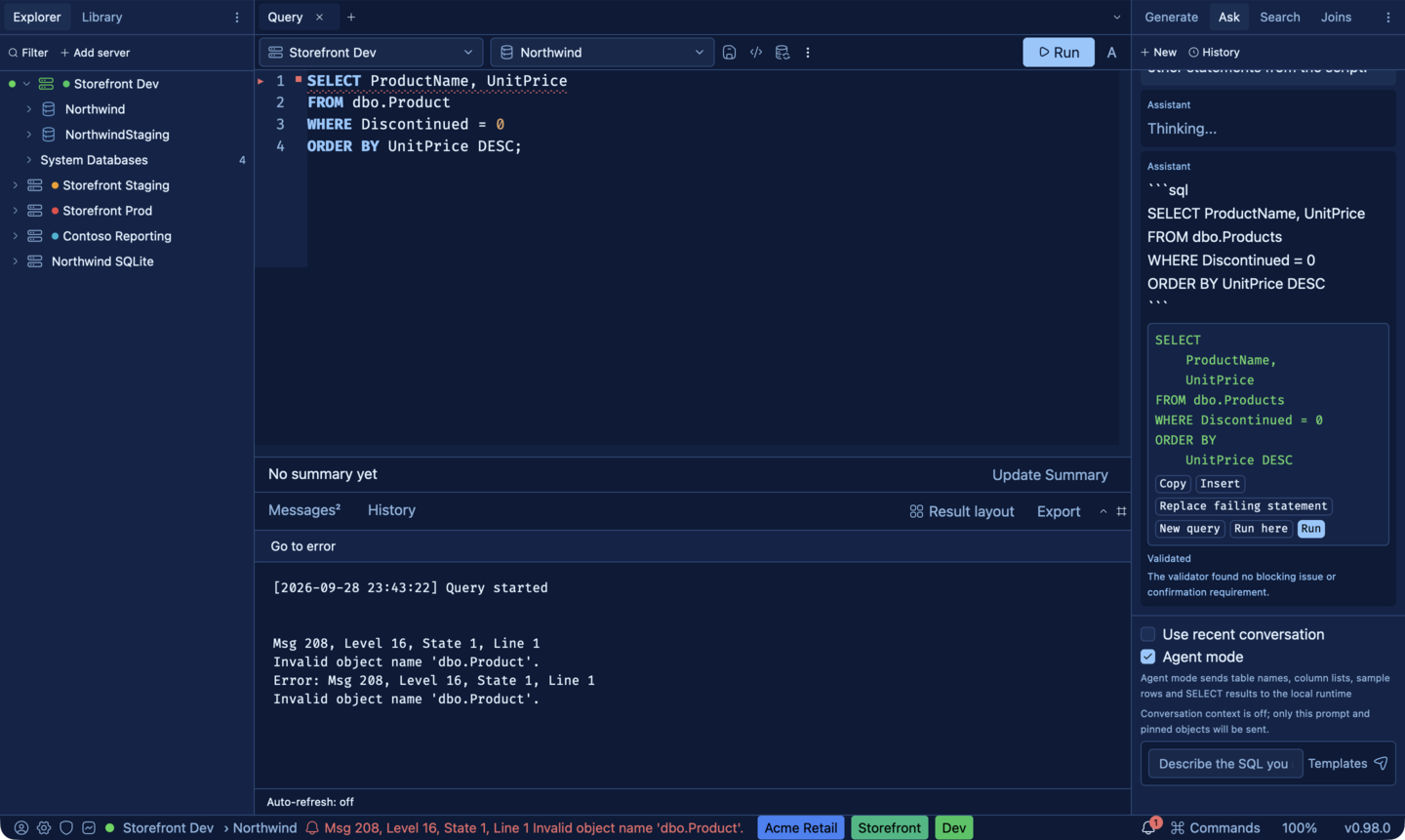Click the account profile icon in status bar
Viewport: 1405px width, 840px height.
click(x=20, y=827)
